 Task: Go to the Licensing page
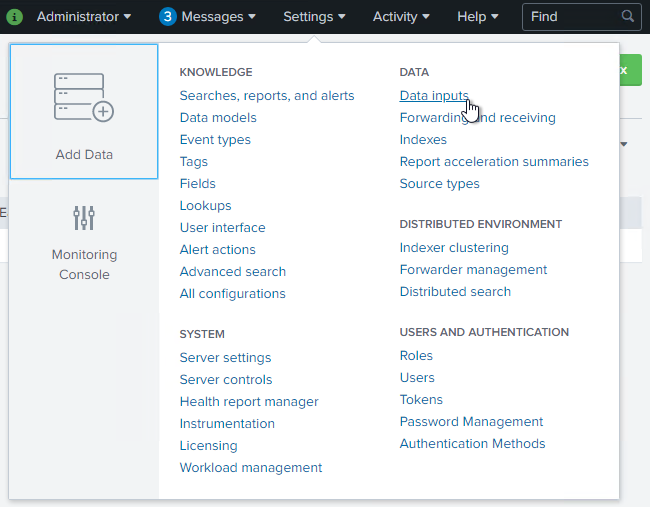click(x=208, y=446)
